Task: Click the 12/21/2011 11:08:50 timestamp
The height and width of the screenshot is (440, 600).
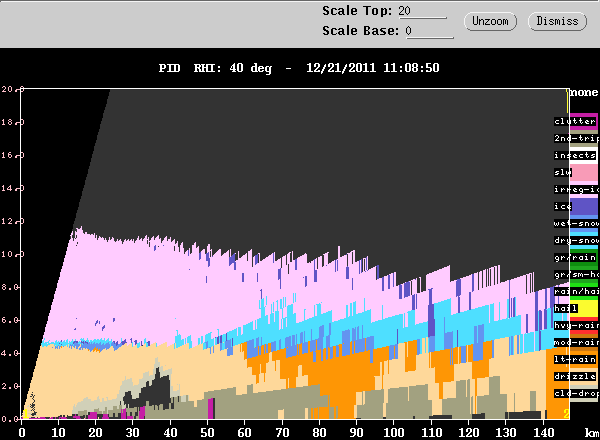Action: 373,68
